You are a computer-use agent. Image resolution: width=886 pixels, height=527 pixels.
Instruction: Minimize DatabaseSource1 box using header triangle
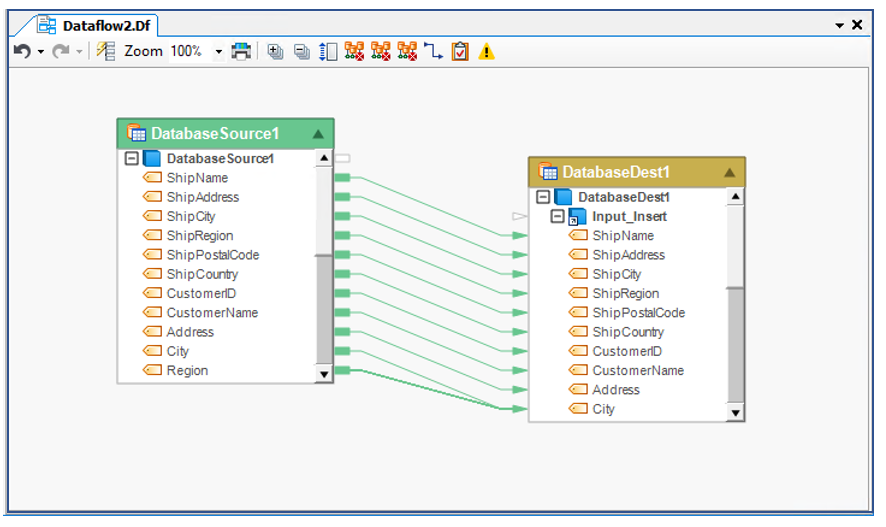318,133
